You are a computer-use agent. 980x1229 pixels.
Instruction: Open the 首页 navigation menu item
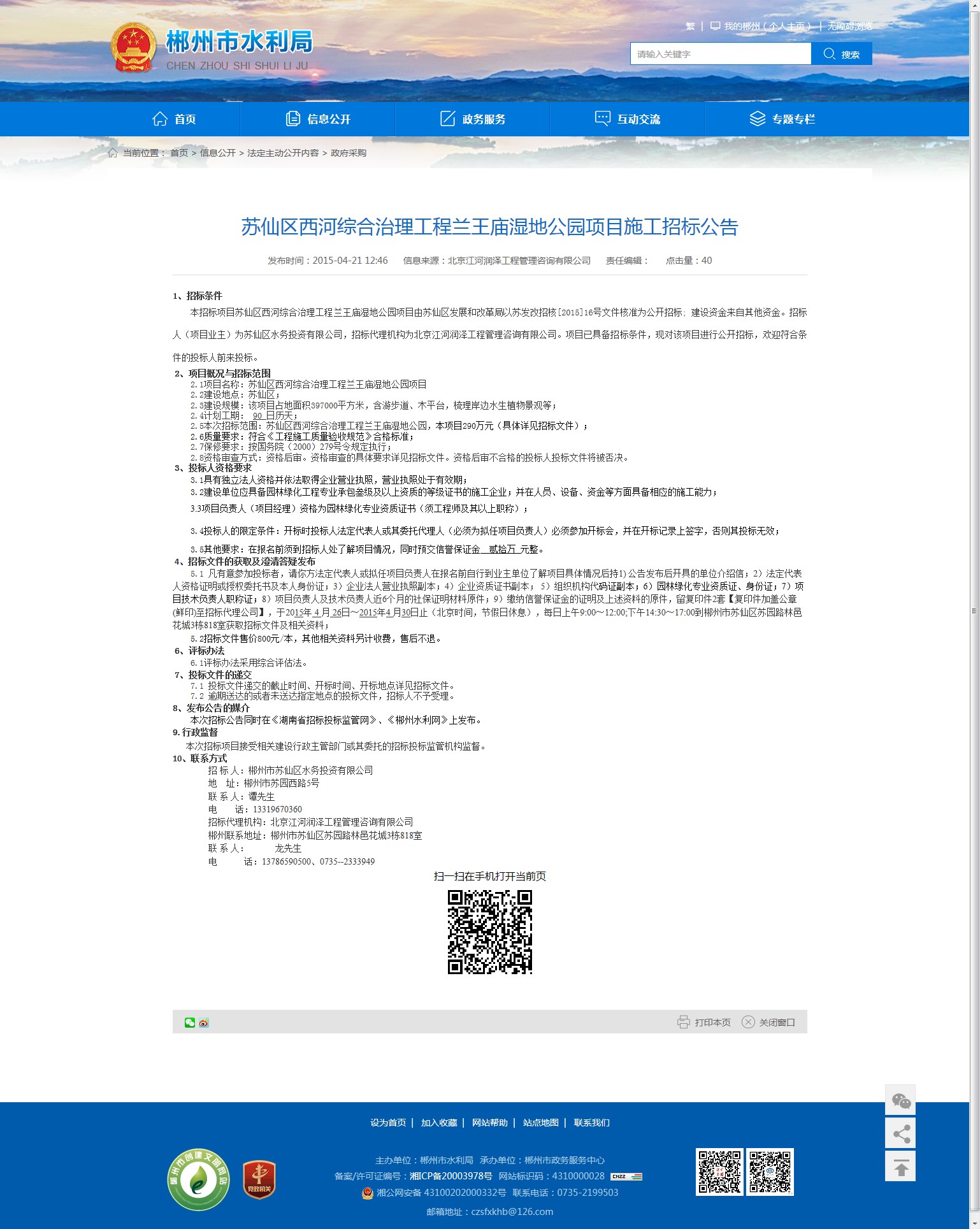[174, 119]
